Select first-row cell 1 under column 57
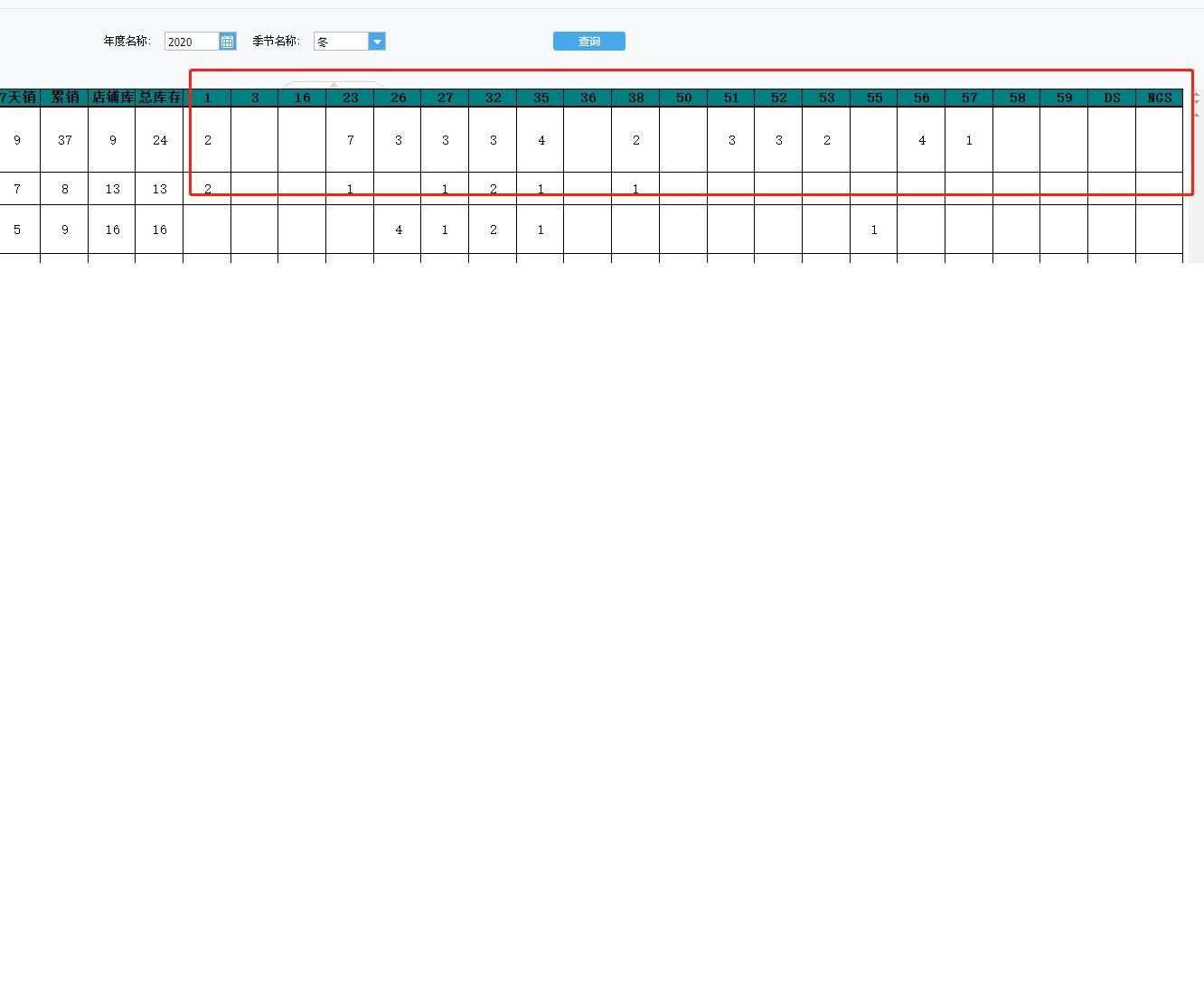 click(969, 140)
